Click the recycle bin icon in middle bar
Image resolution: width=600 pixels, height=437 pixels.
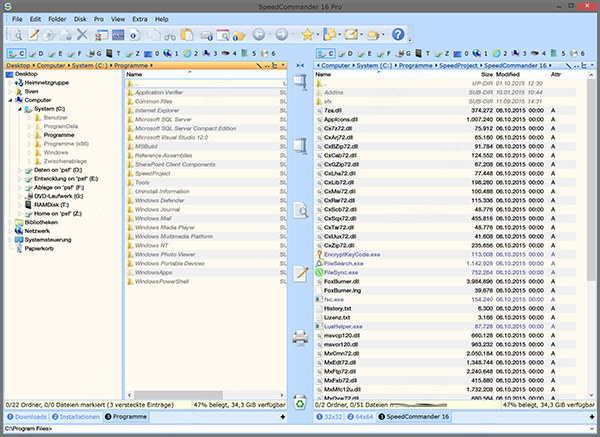tap(301, 402)
